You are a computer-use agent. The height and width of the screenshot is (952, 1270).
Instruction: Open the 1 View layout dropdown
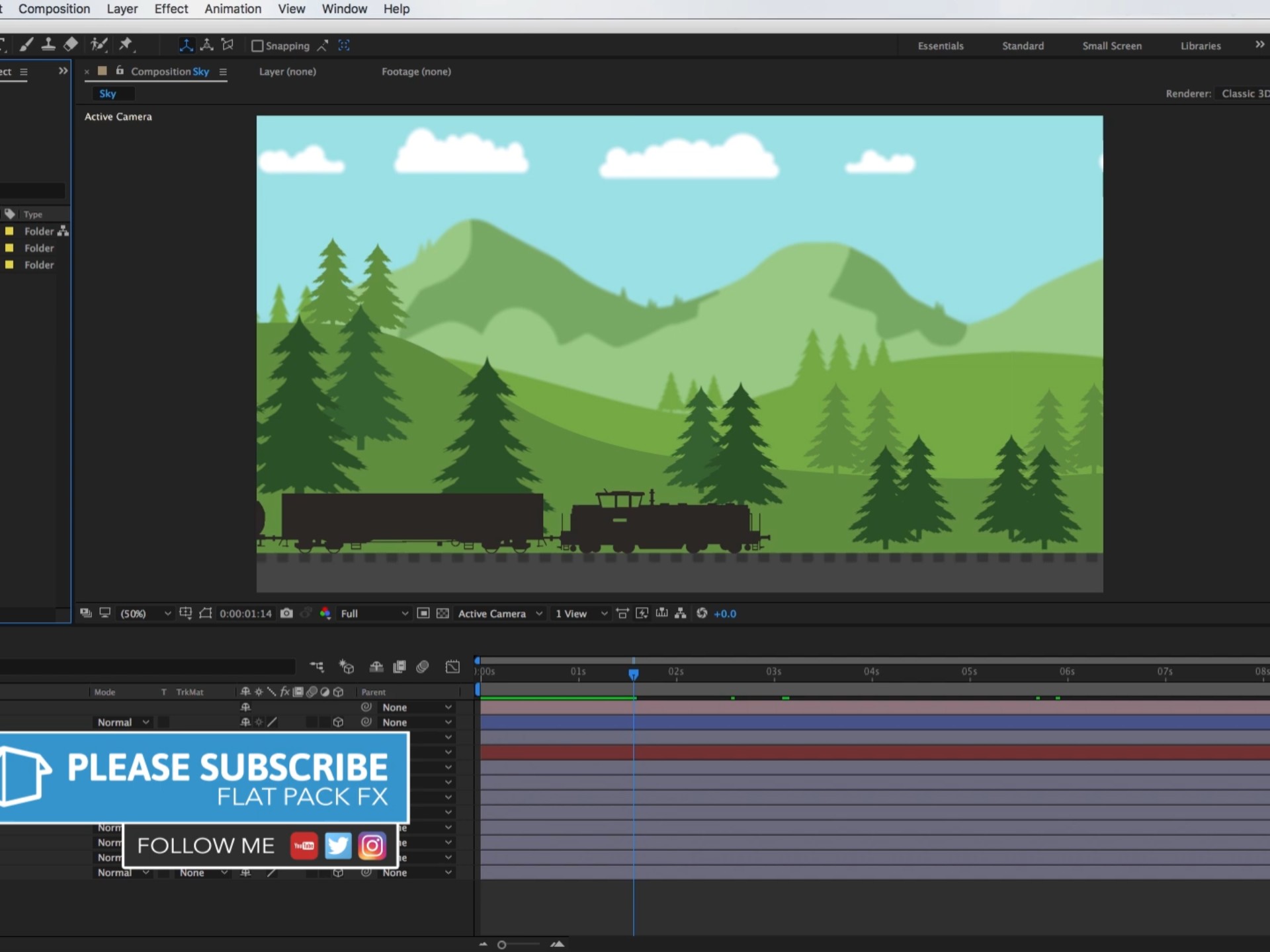(x=581, y=614)
